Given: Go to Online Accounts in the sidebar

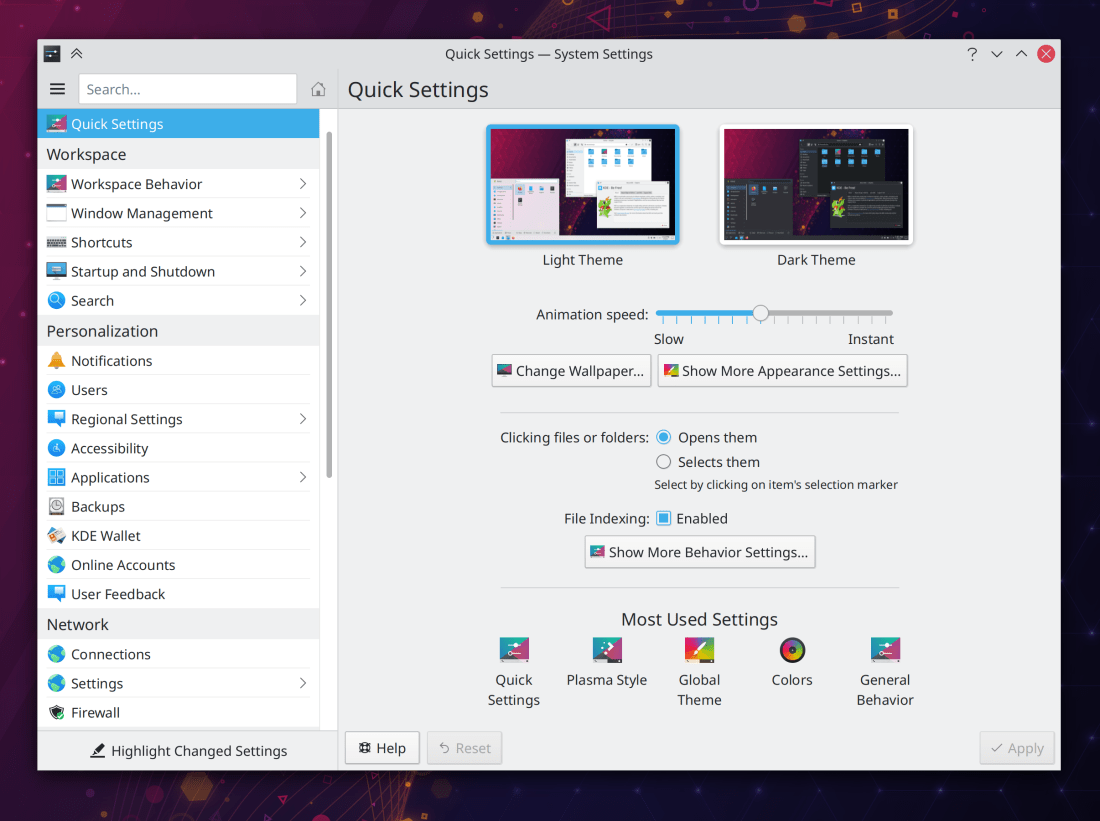Looking at the screenshot, I should [122, 565].
